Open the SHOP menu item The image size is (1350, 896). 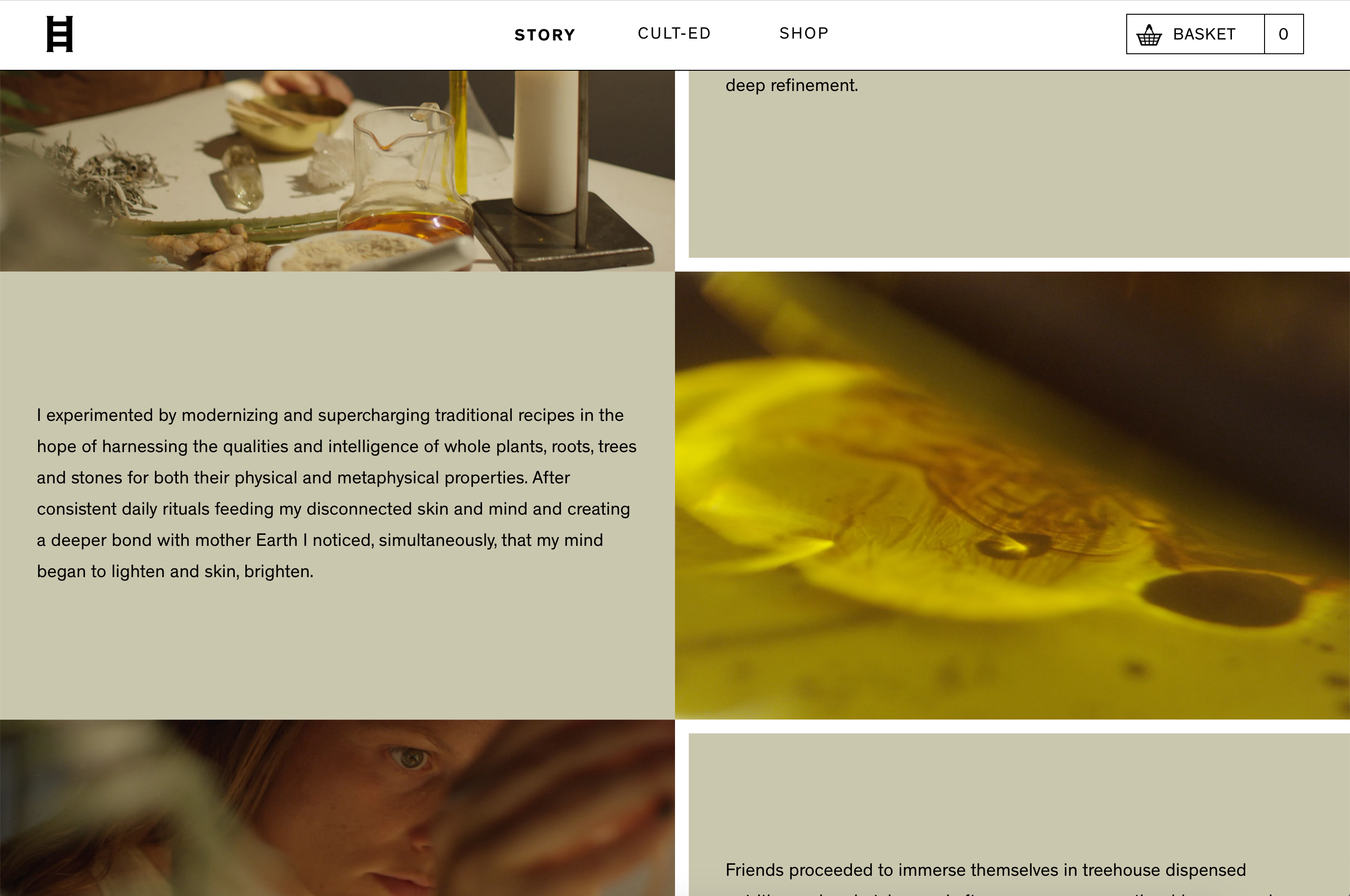(804, 34)
